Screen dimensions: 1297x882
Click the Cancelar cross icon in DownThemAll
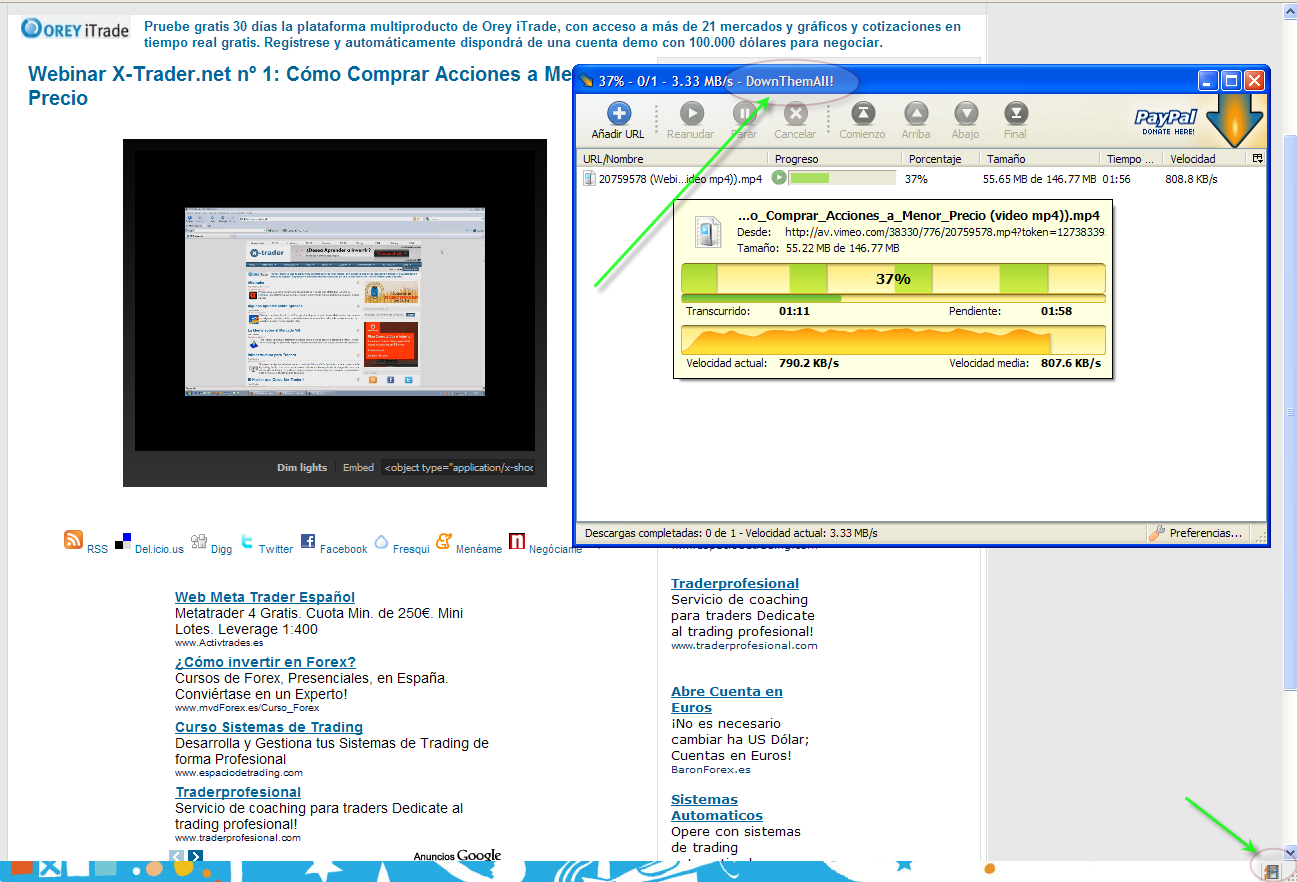click(795, 113)
